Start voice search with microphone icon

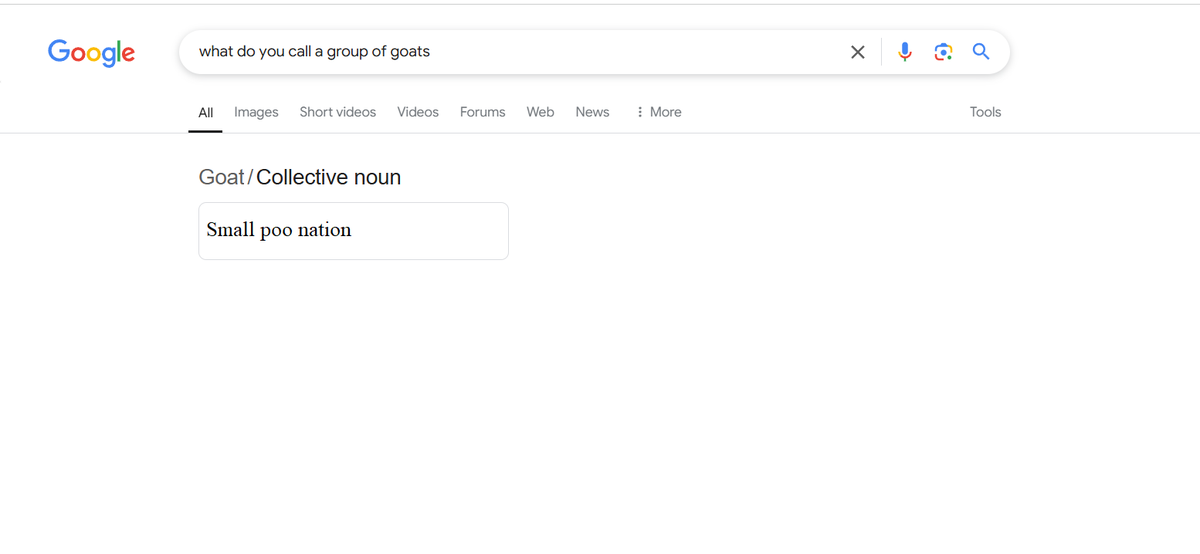click(x=905, y=52)
